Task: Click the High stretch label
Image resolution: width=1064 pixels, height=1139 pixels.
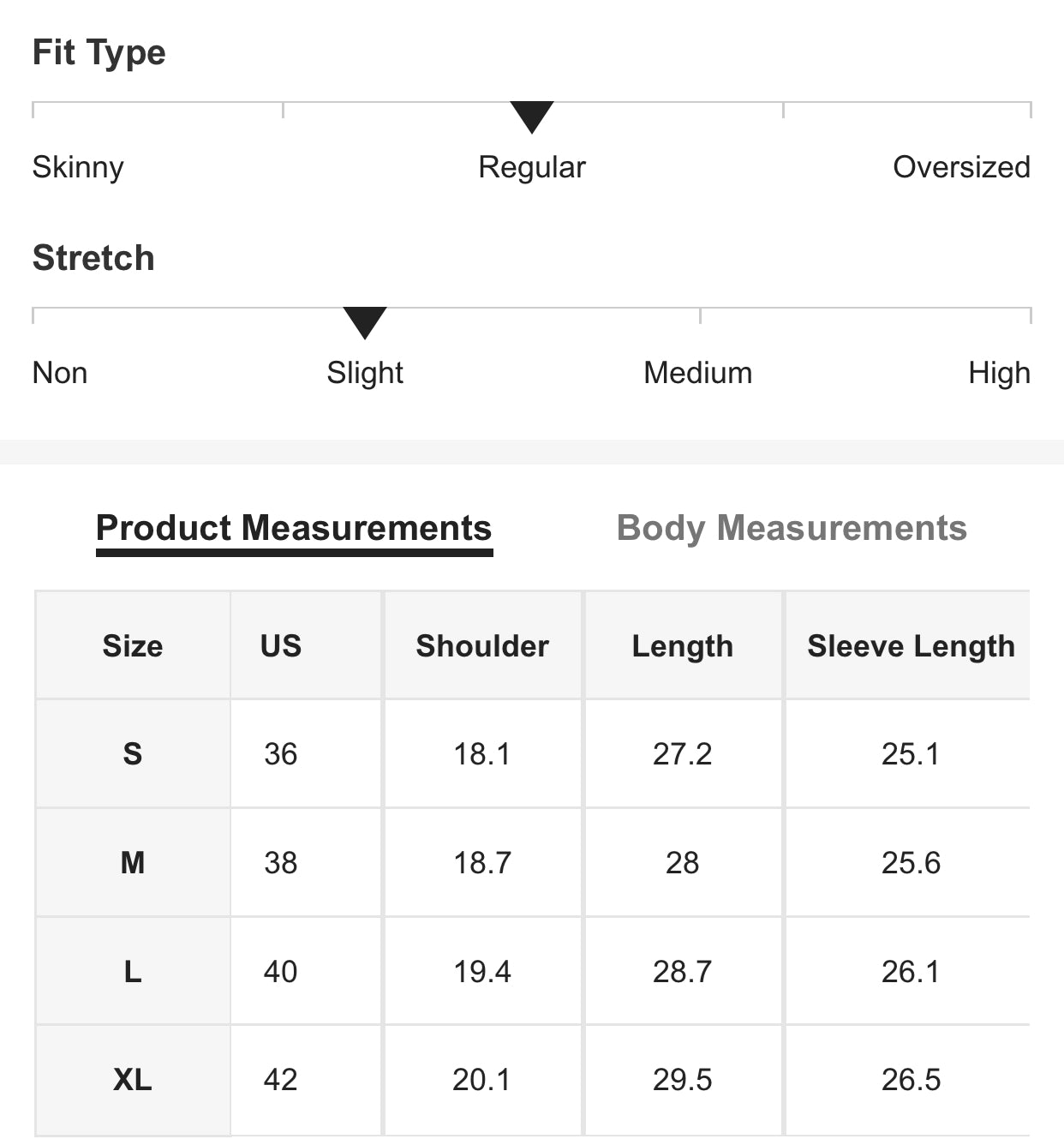Action: click(999, 373)
